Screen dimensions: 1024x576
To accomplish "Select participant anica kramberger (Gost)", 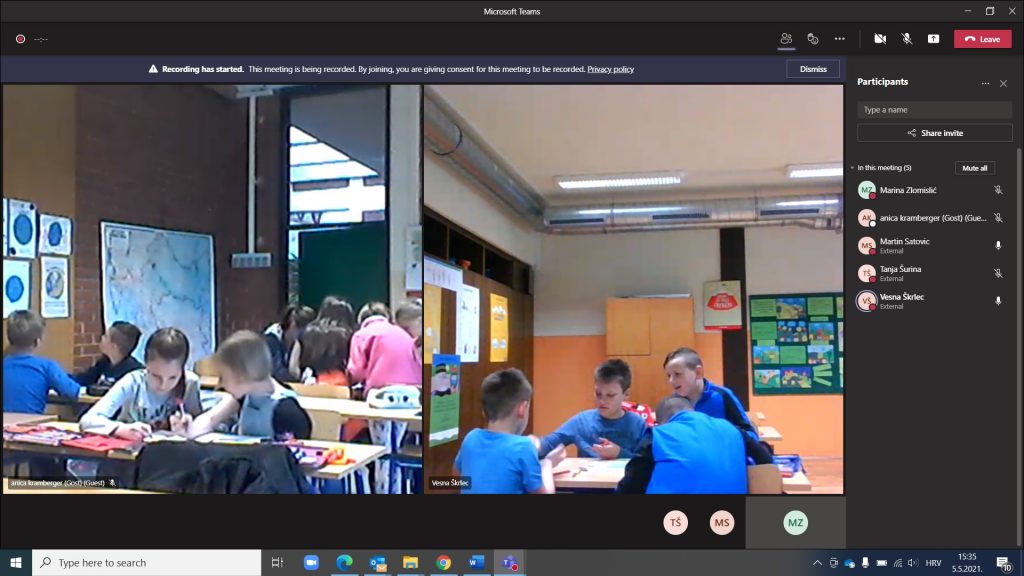I will pyautogui.click(x=930, y=218).
